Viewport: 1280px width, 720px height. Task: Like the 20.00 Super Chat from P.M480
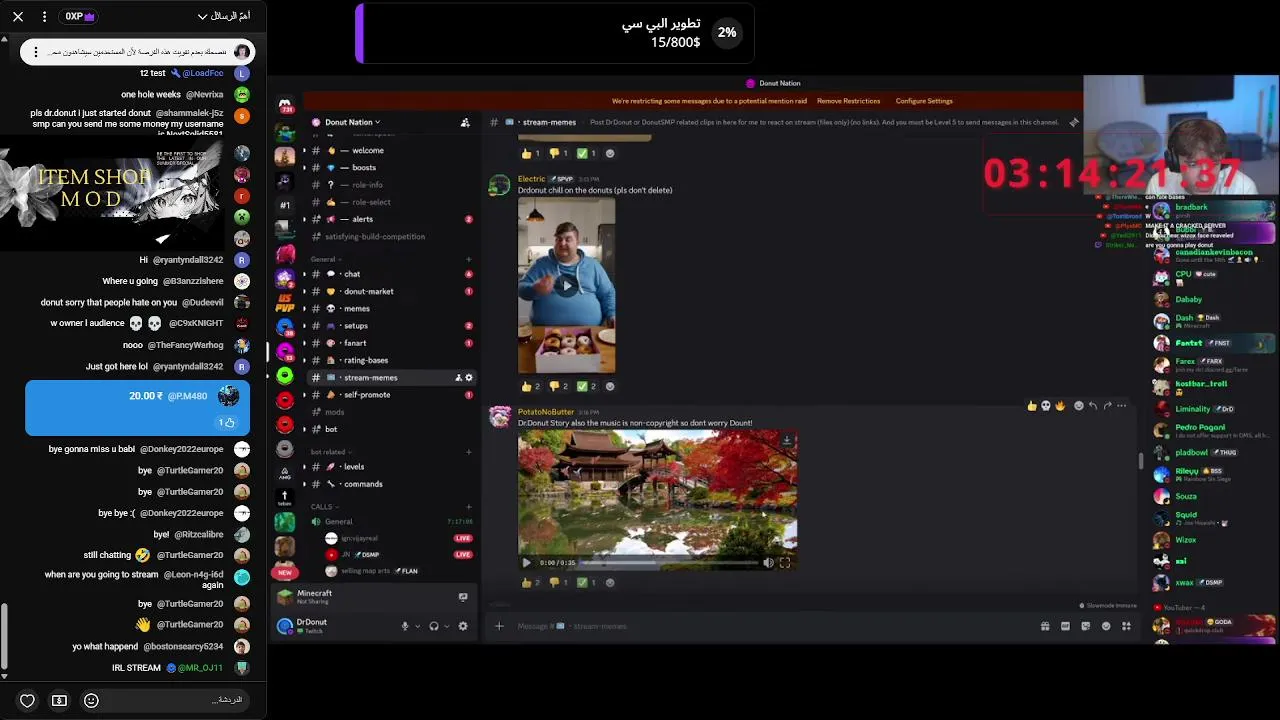tap(227, 423)
